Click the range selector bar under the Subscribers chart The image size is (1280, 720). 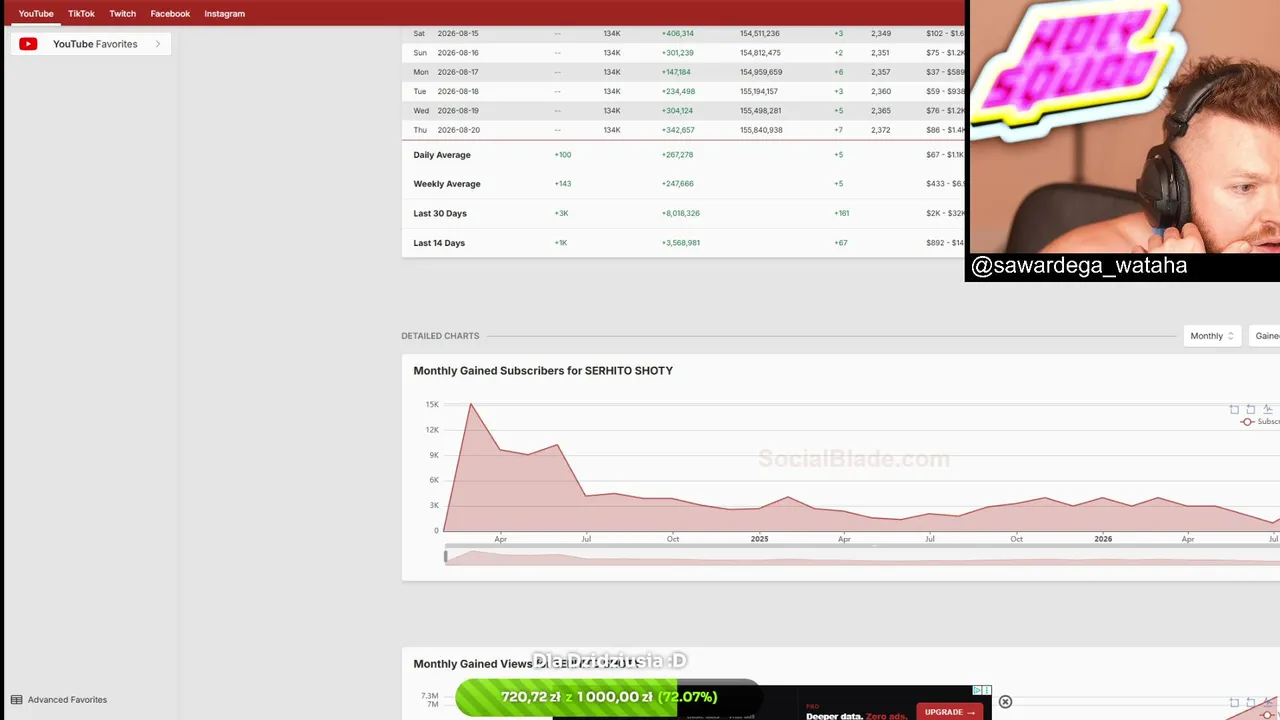(x=862, y=557)
